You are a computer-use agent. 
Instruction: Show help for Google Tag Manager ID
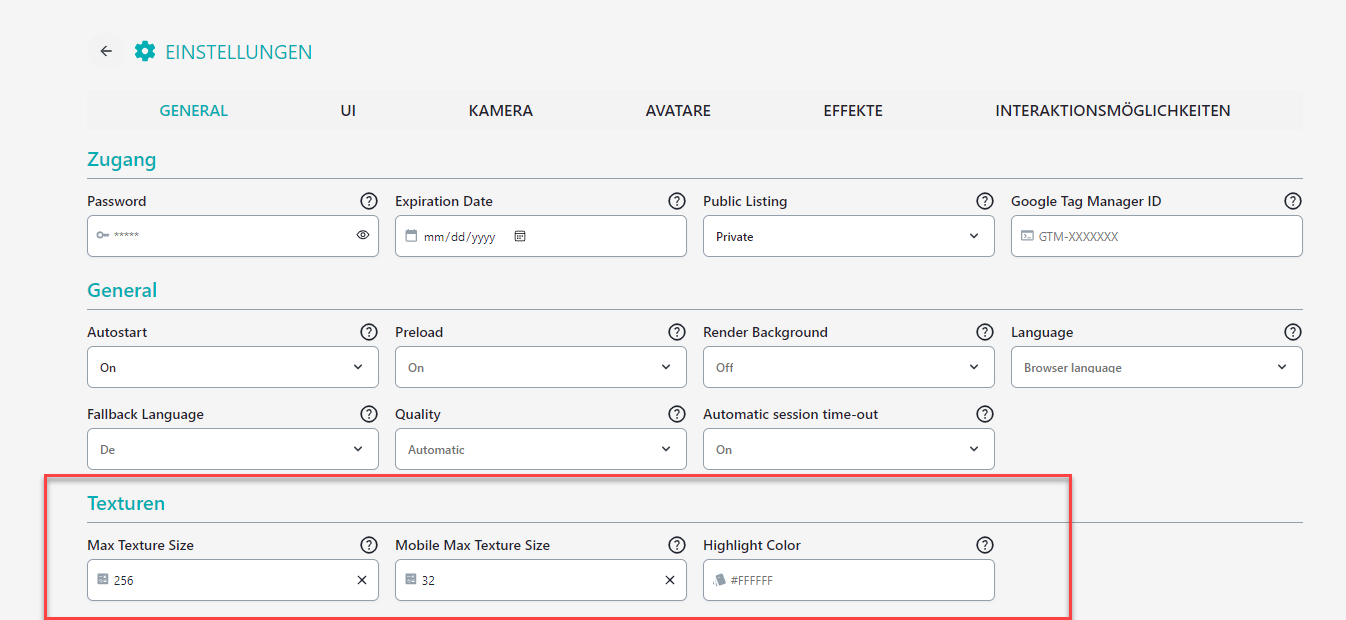(x=1293, y=201)
